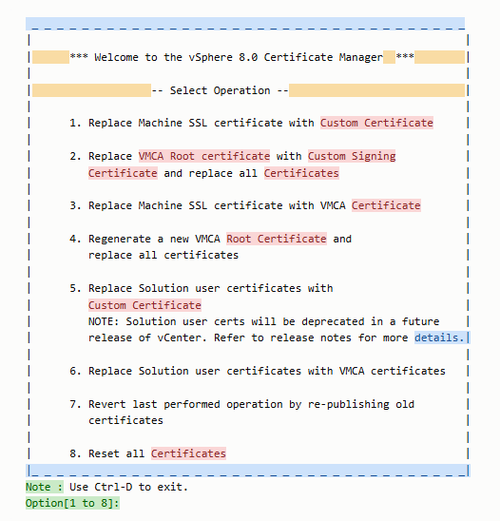
Task: Click option 7 Revert last performed operation line
Action: tap(242, 404)
